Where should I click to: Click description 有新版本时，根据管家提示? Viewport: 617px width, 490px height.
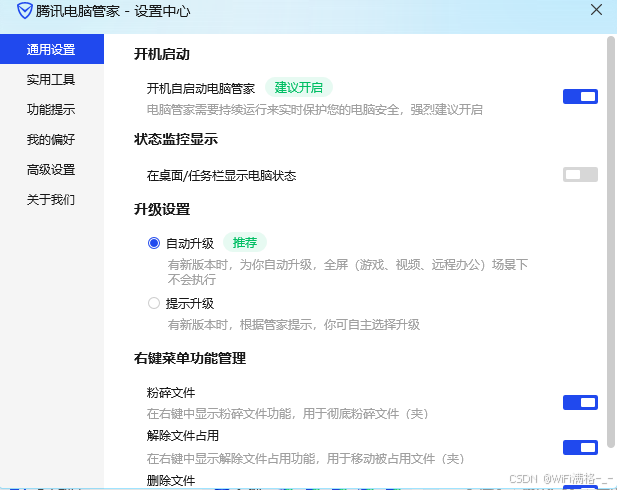point(294,325)
